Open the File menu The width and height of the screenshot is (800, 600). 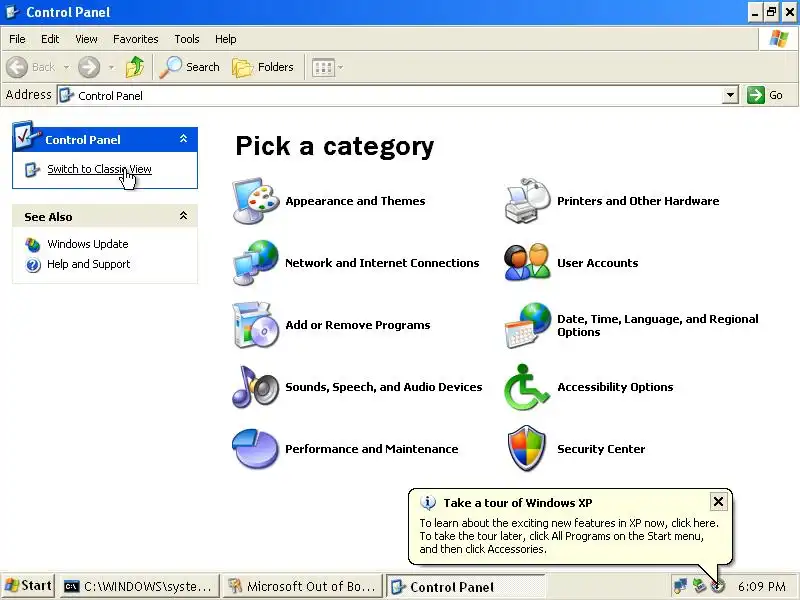point(17,39)
